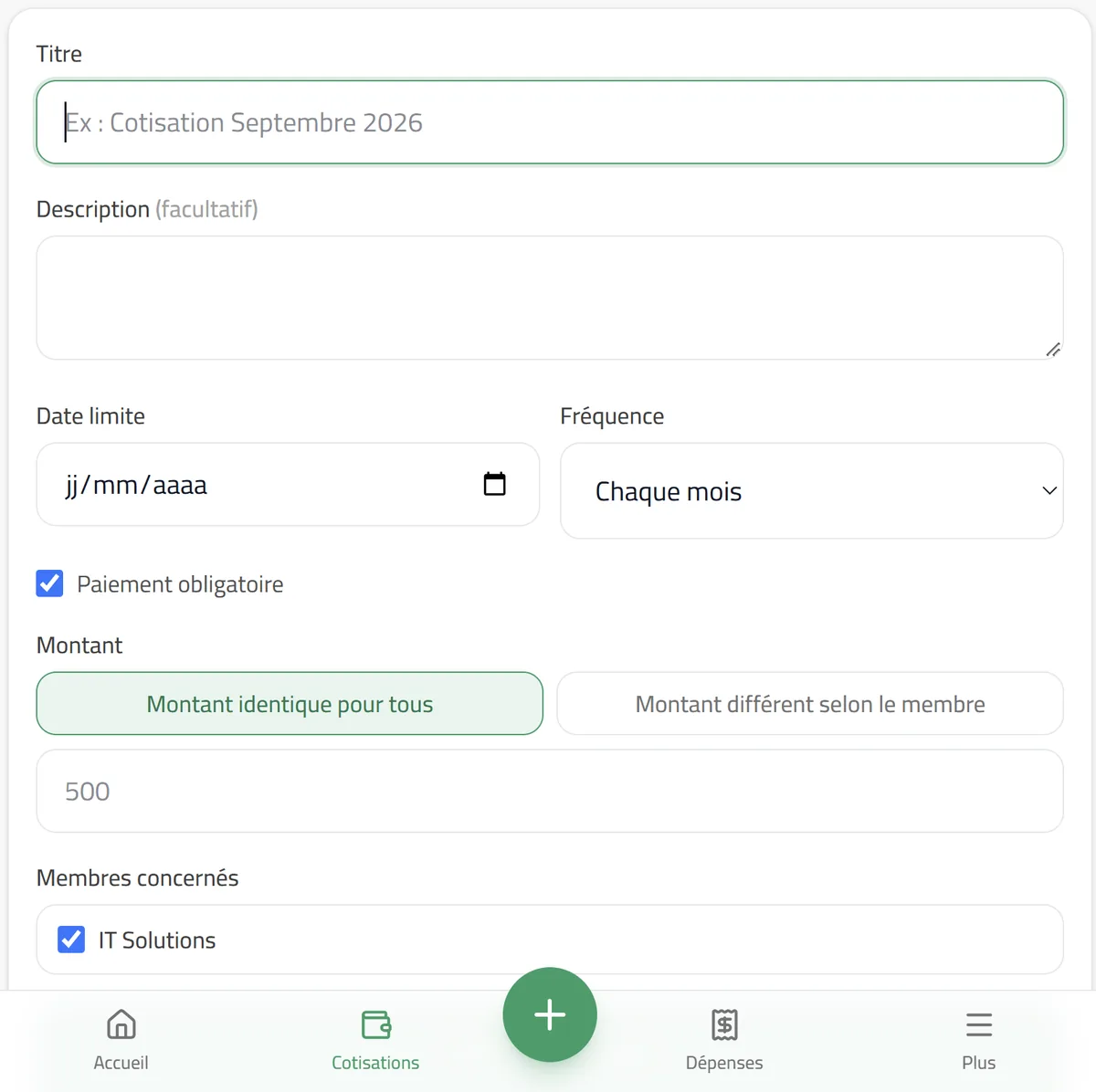The height and width of the screenshot is (1092, 1096).
Task: Tap the green plus add button
Action: point(550,1014)
